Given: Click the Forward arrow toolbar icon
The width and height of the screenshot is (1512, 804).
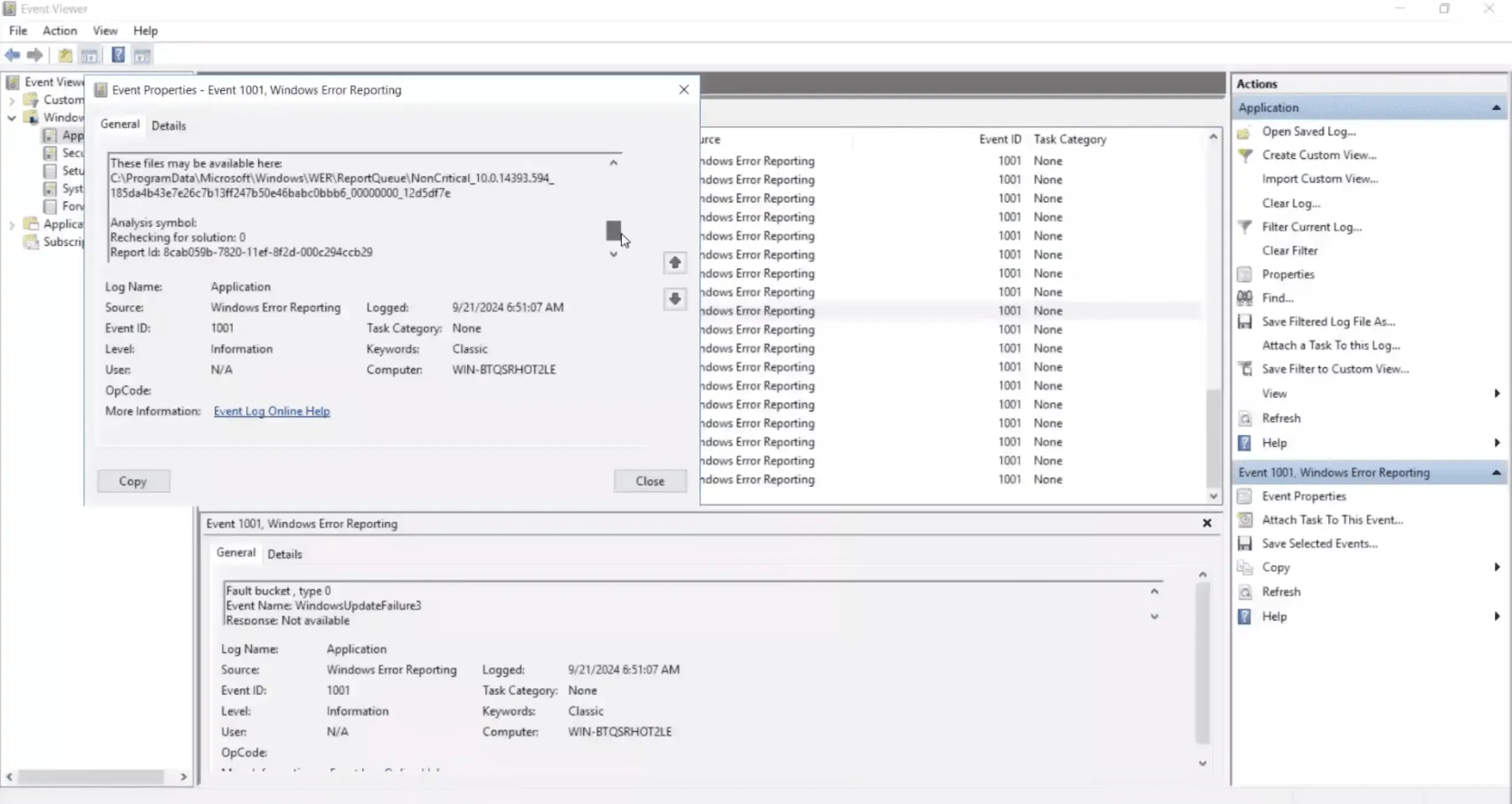Looking at the screenshot, I should point(34,55).
